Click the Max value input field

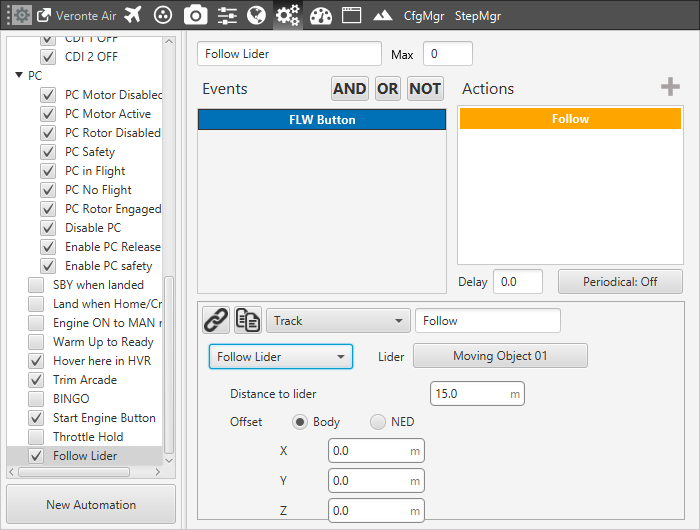click(x=448, y=54)
